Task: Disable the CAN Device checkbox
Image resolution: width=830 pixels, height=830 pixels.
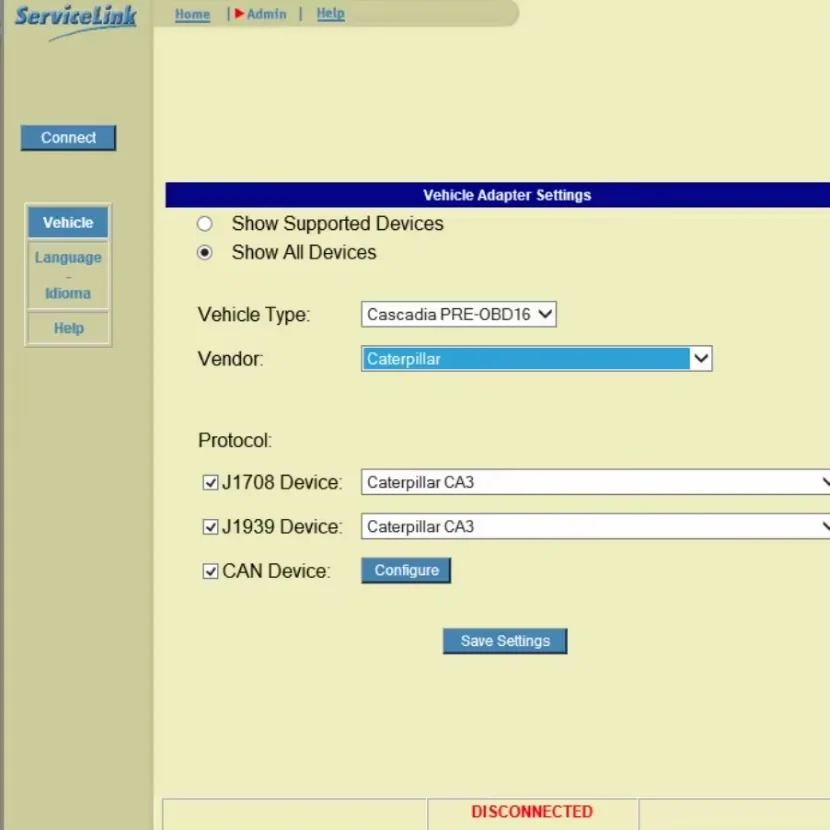Action: (x=210, y=572)
